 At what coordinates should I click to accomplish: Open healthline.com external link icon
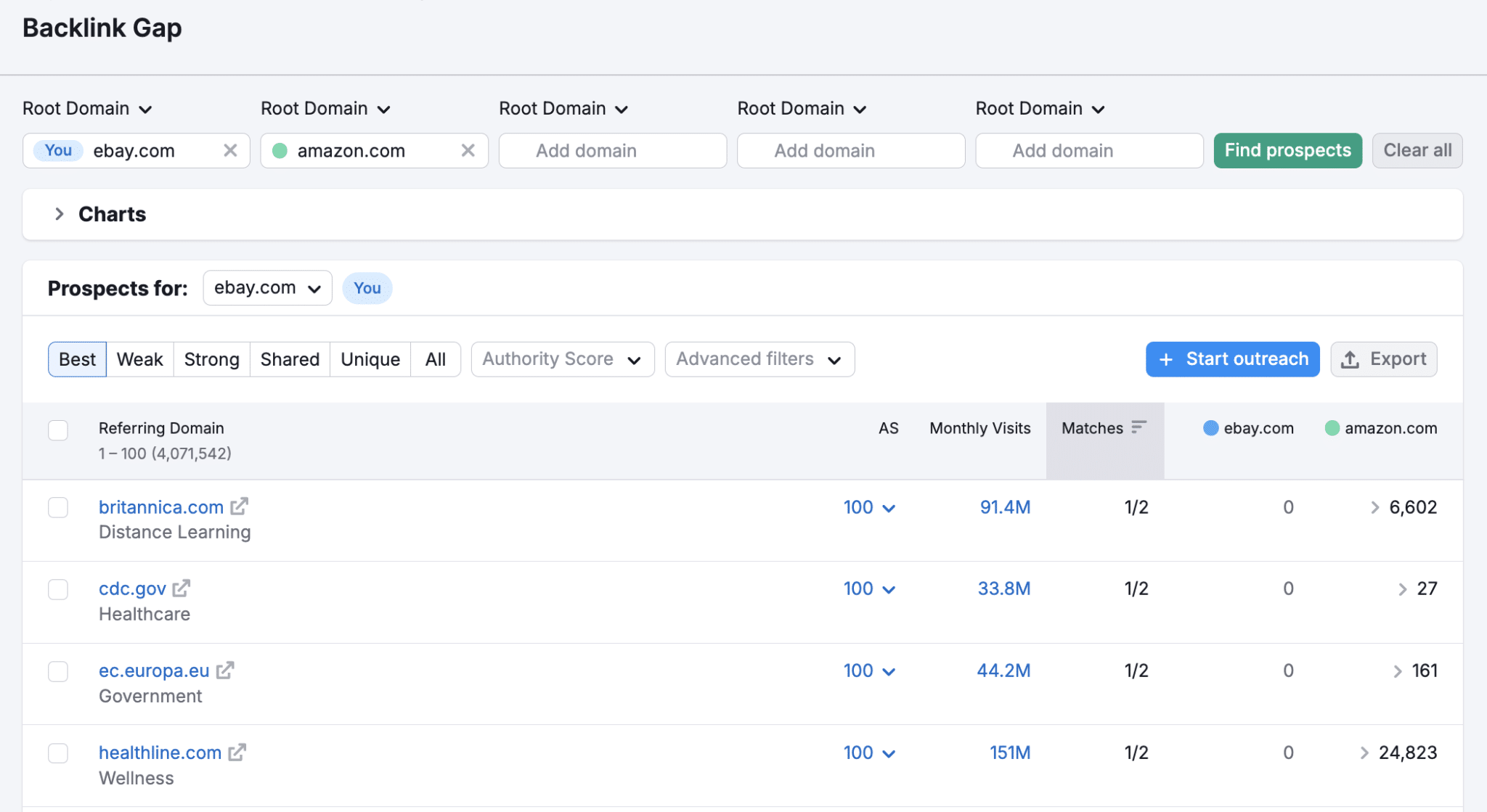[x=237, y=752]
